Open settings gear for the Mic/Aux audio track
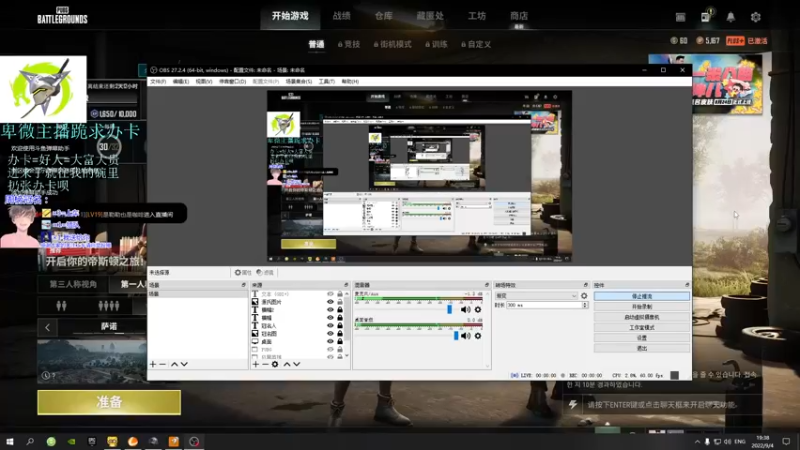The width and height of the screenshot is (800, 450). [x=478, y=310]
